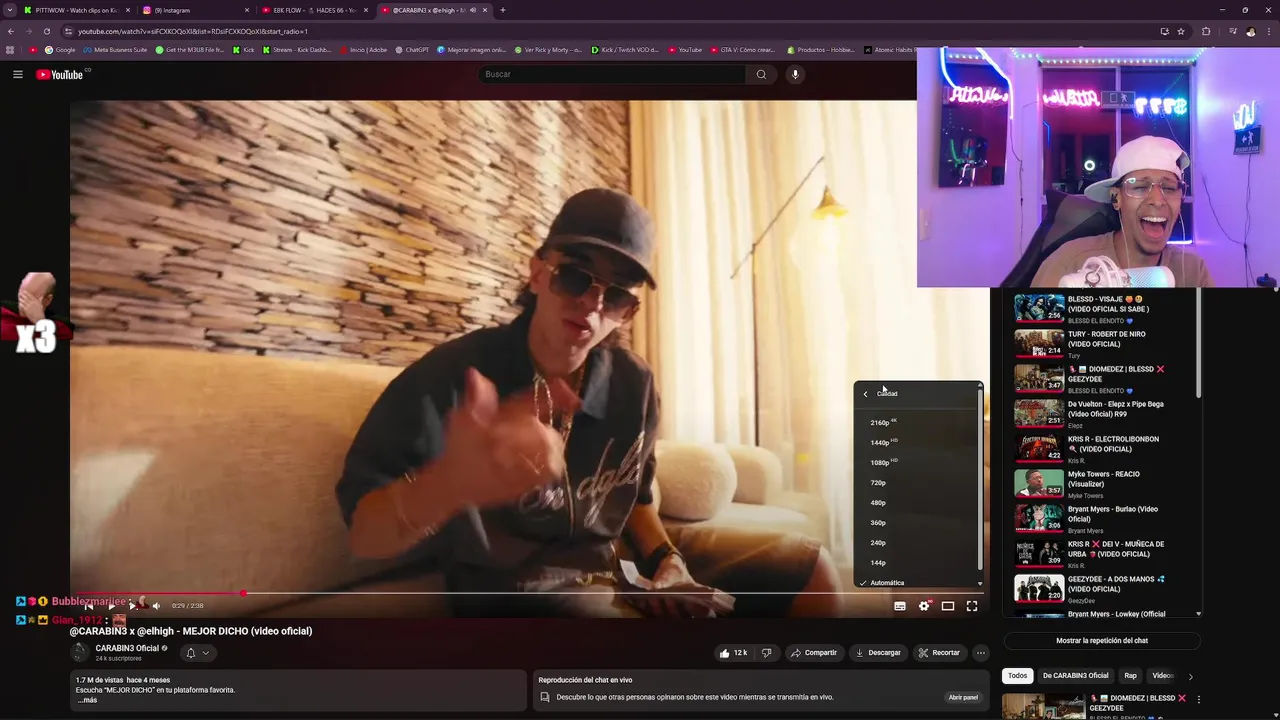This screenshot has width=1280, height=720.
Task: Open KRIS R DEI V - MUÑECA DE URBA
Action: tap(1105, 553)
